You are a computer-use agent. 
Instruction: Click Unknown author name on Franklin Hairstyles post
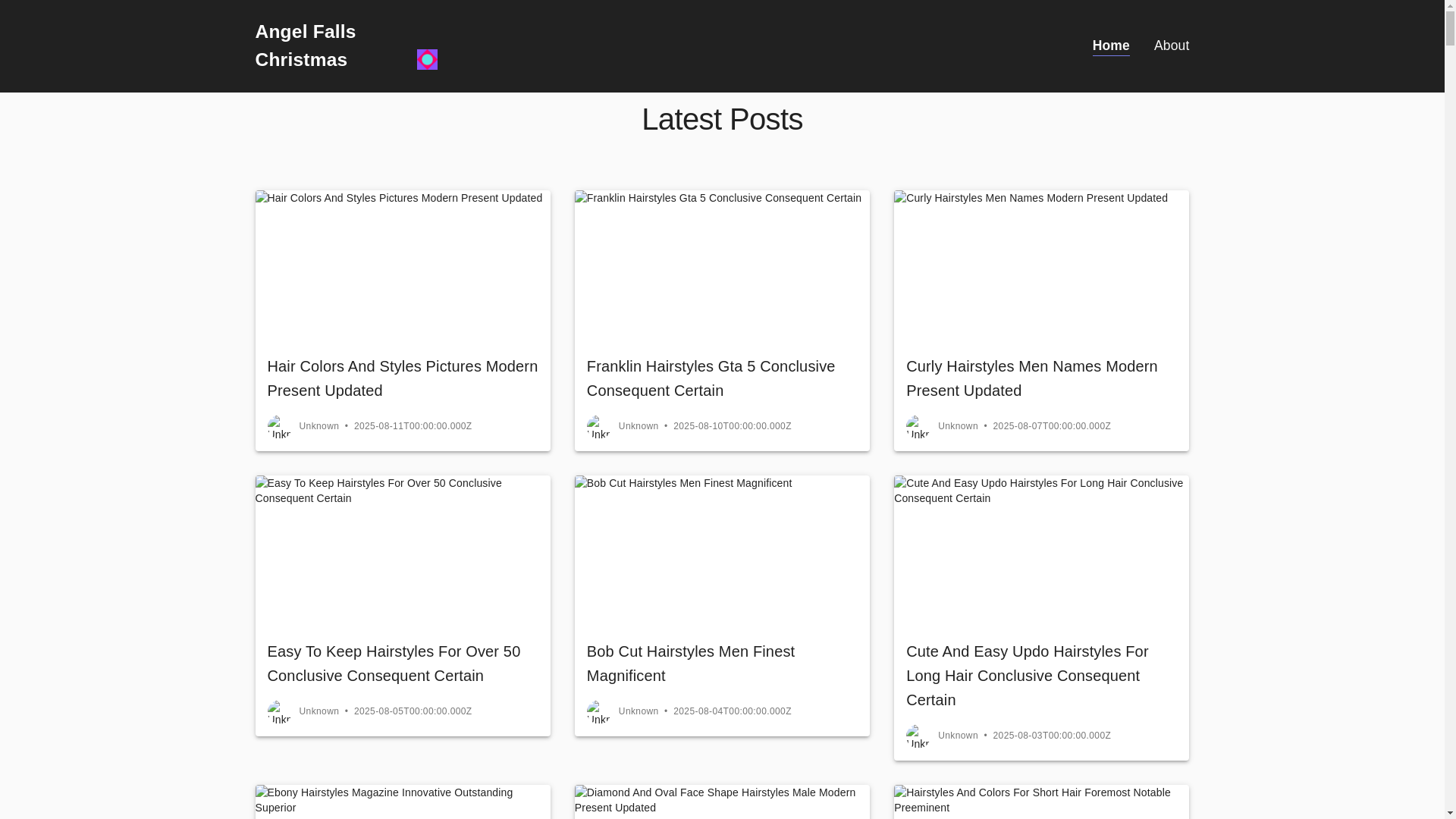coord(639,426)
